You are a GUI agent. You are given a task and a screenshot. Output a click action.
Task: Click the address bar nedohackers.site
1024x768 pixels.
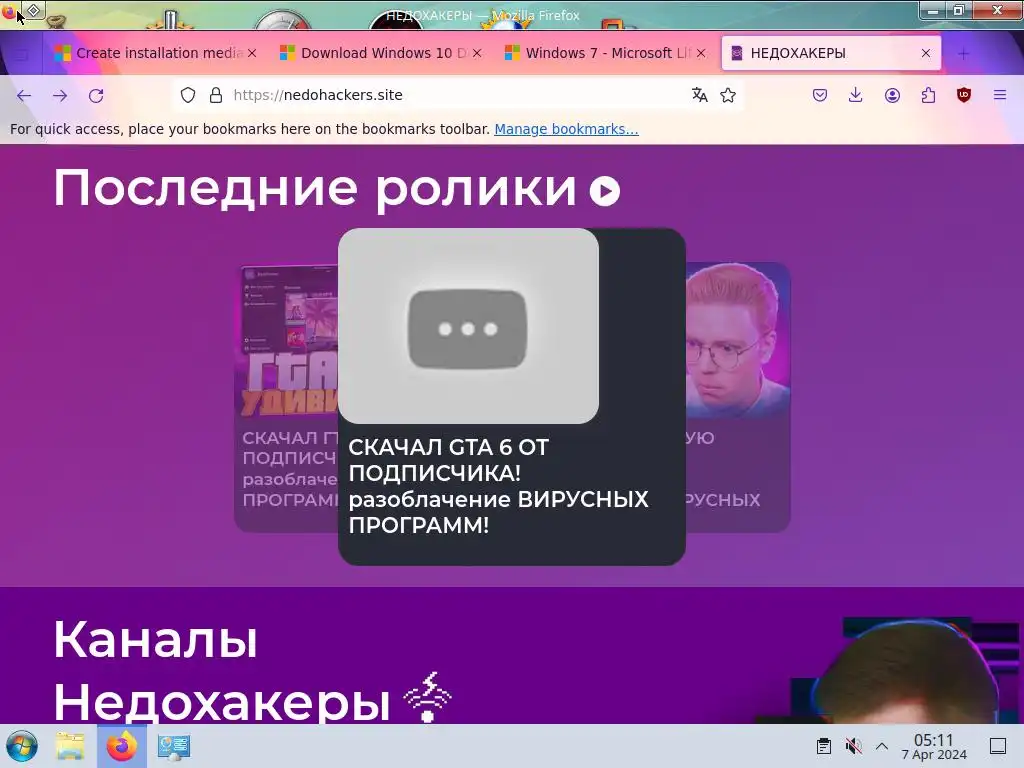(x=457, y=95)
